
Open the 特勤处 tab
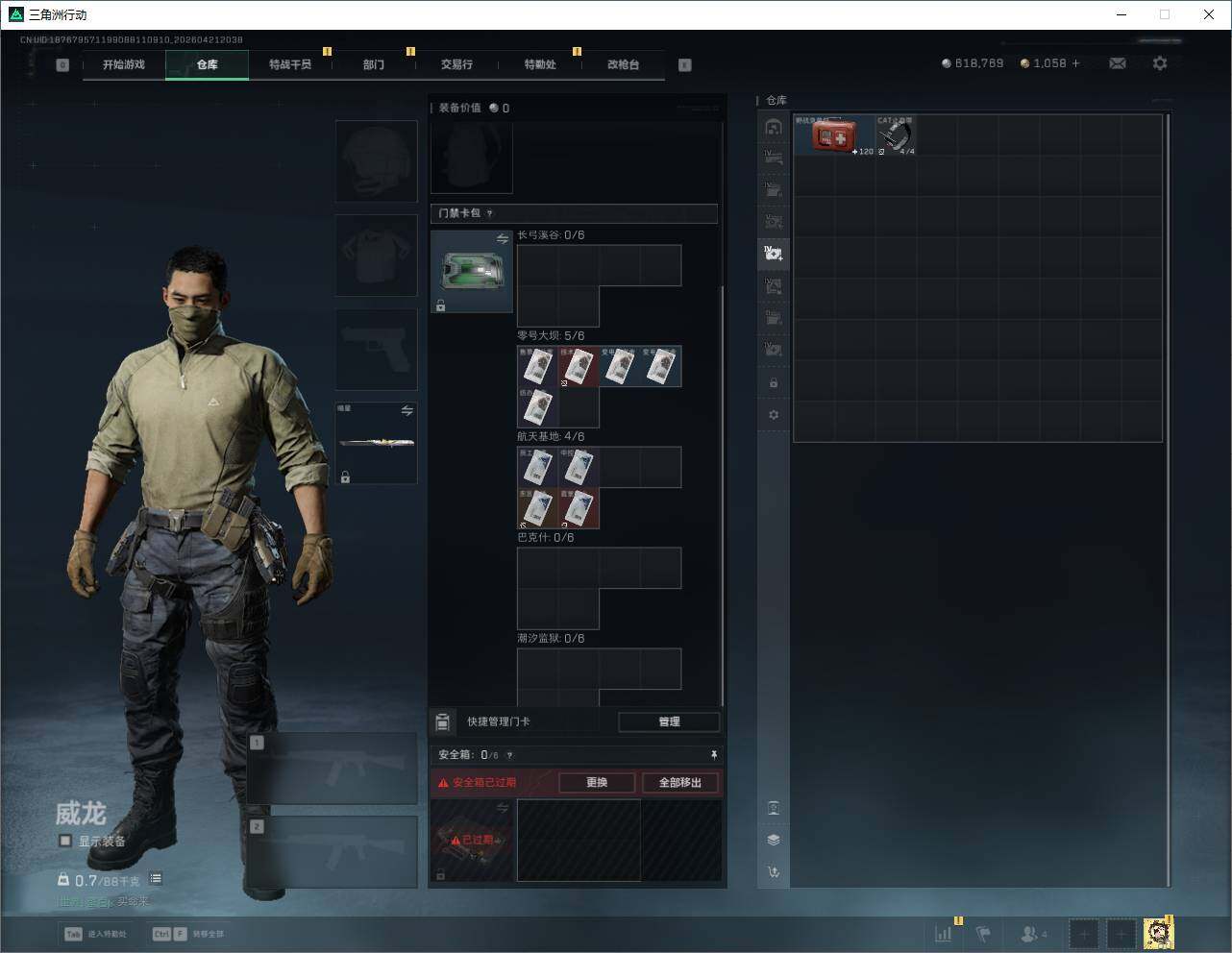[x=540, y=64]
